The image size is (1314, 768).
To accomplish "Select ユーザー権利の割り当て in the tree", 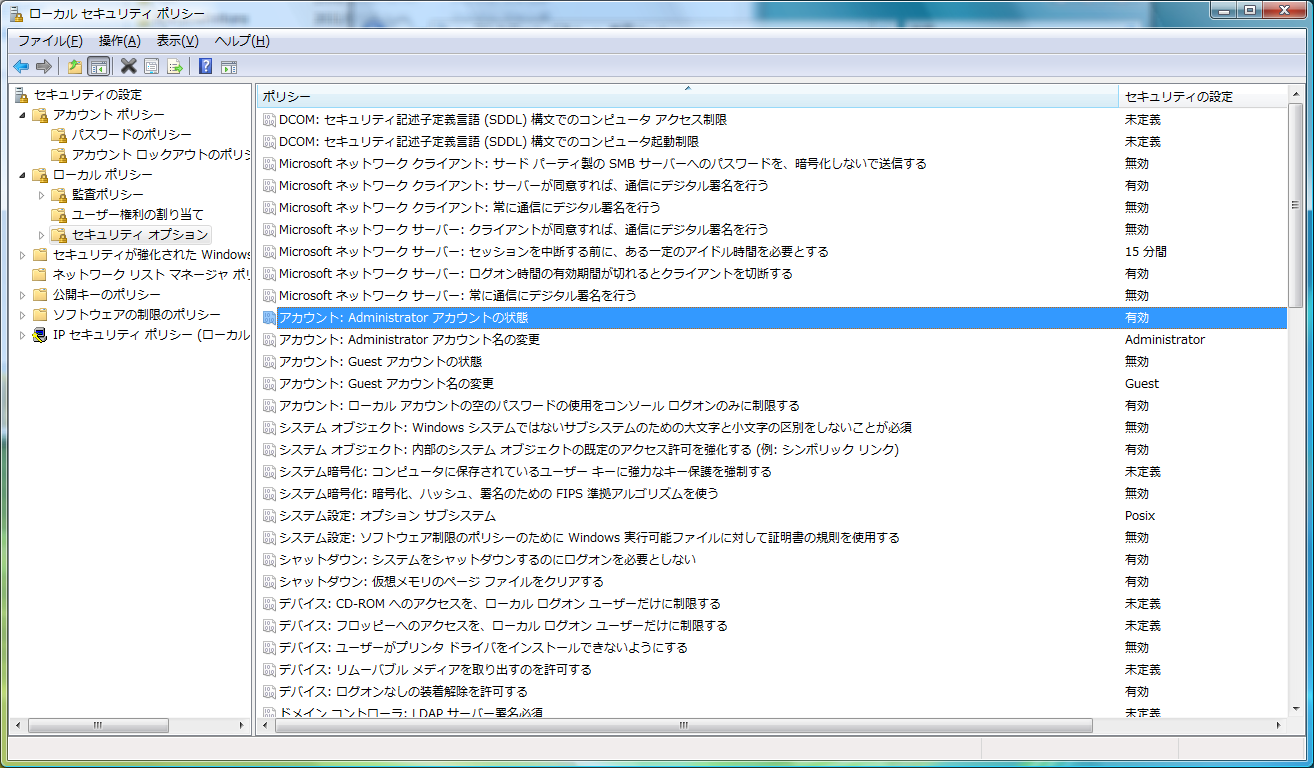I will point(137,215).
